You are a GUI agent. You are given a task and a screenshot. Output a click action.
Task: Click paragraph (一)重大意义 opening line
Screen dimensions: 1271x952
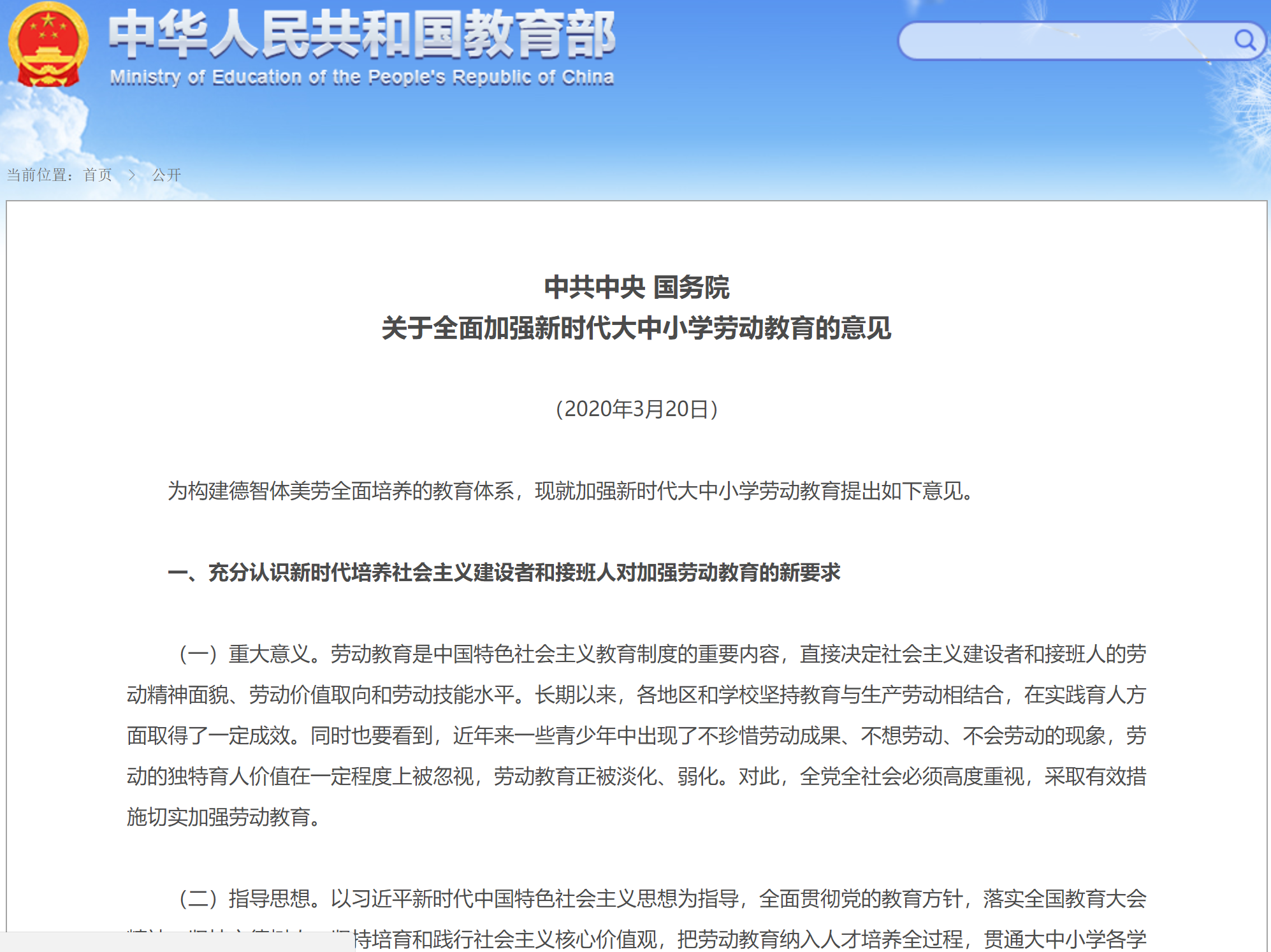(x=663, y=654)
